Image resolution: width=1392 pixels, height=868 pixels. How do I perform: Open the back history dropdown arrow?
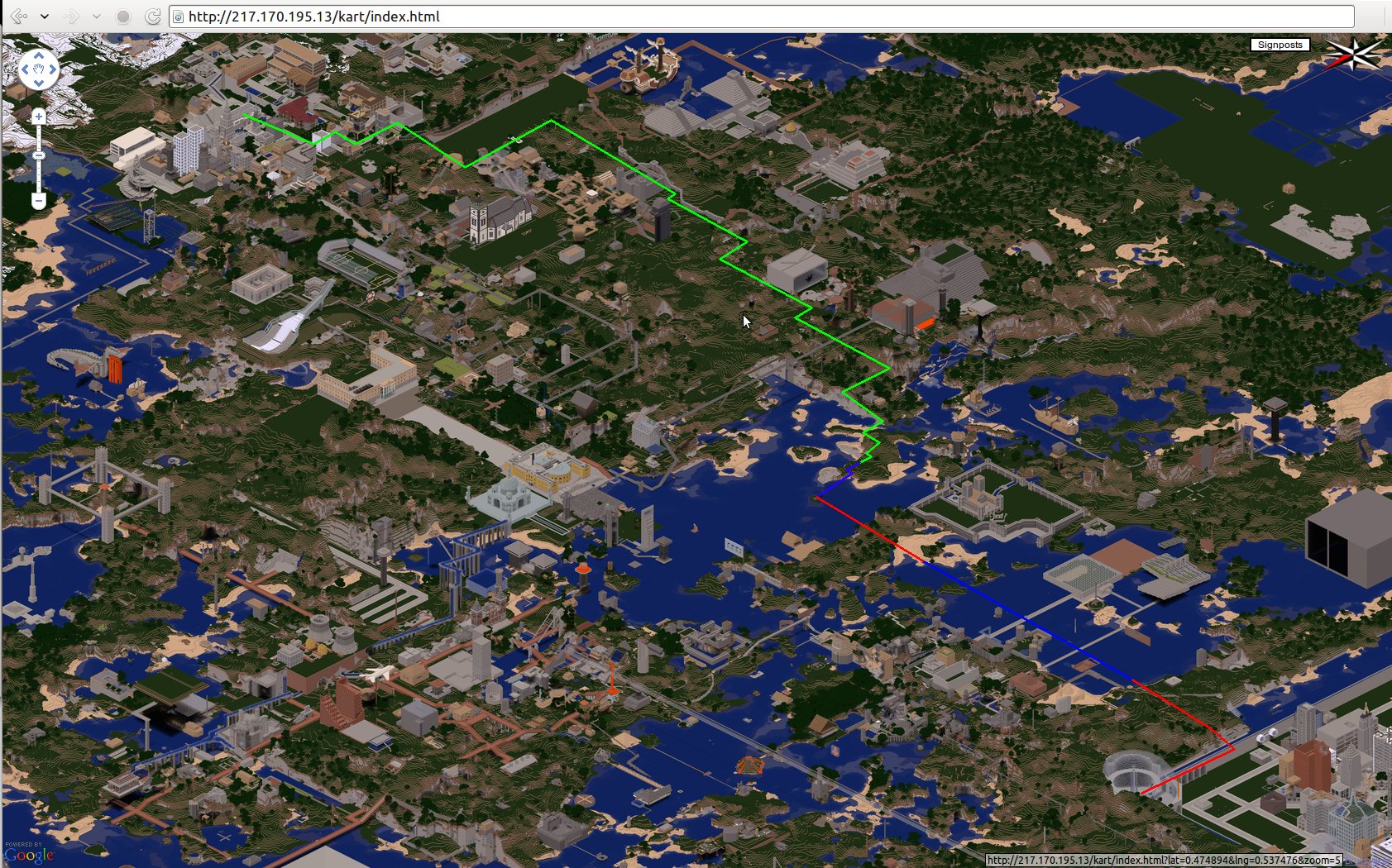click(45, 17)
